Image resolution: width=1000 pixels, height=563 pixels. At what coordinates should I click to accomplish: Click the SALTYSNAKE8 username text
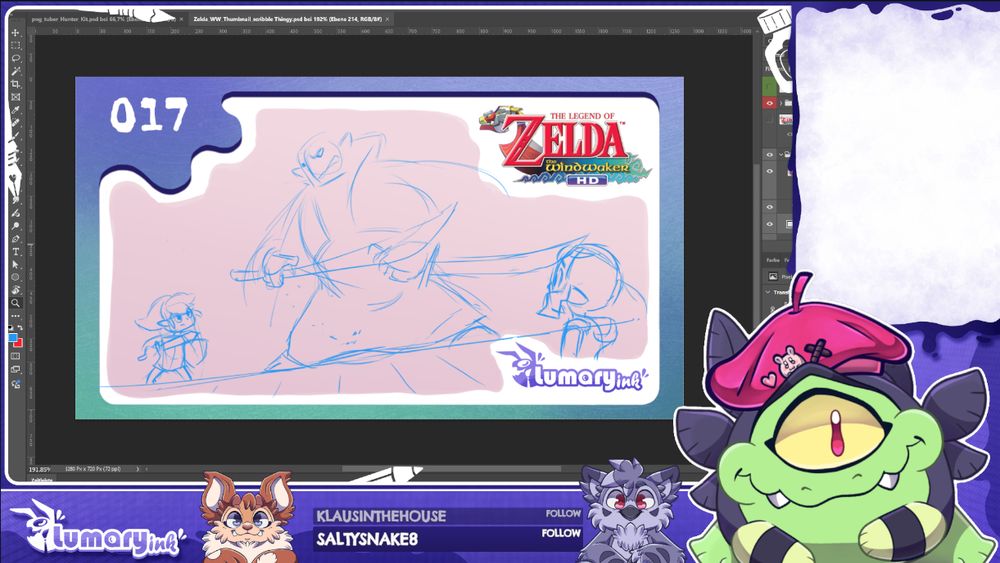coord(367,539)
